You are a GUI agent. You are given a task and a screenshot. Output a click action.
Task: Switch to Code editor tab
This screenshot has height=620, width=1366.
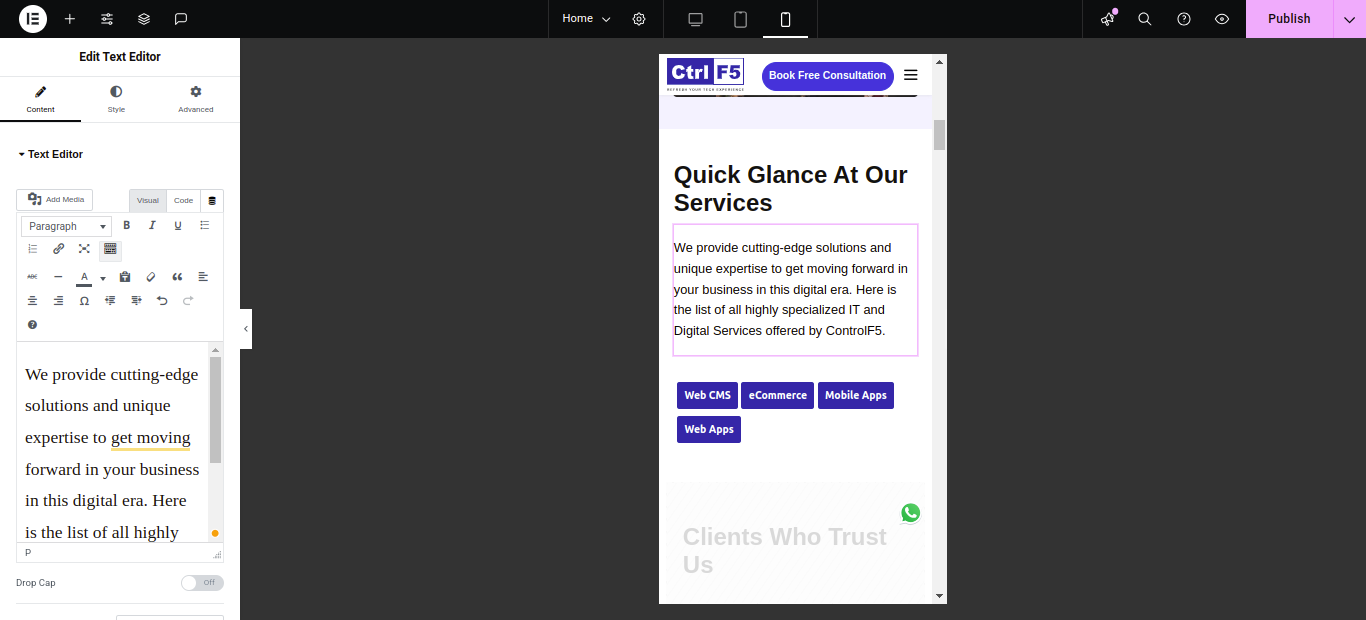(183, 201)
